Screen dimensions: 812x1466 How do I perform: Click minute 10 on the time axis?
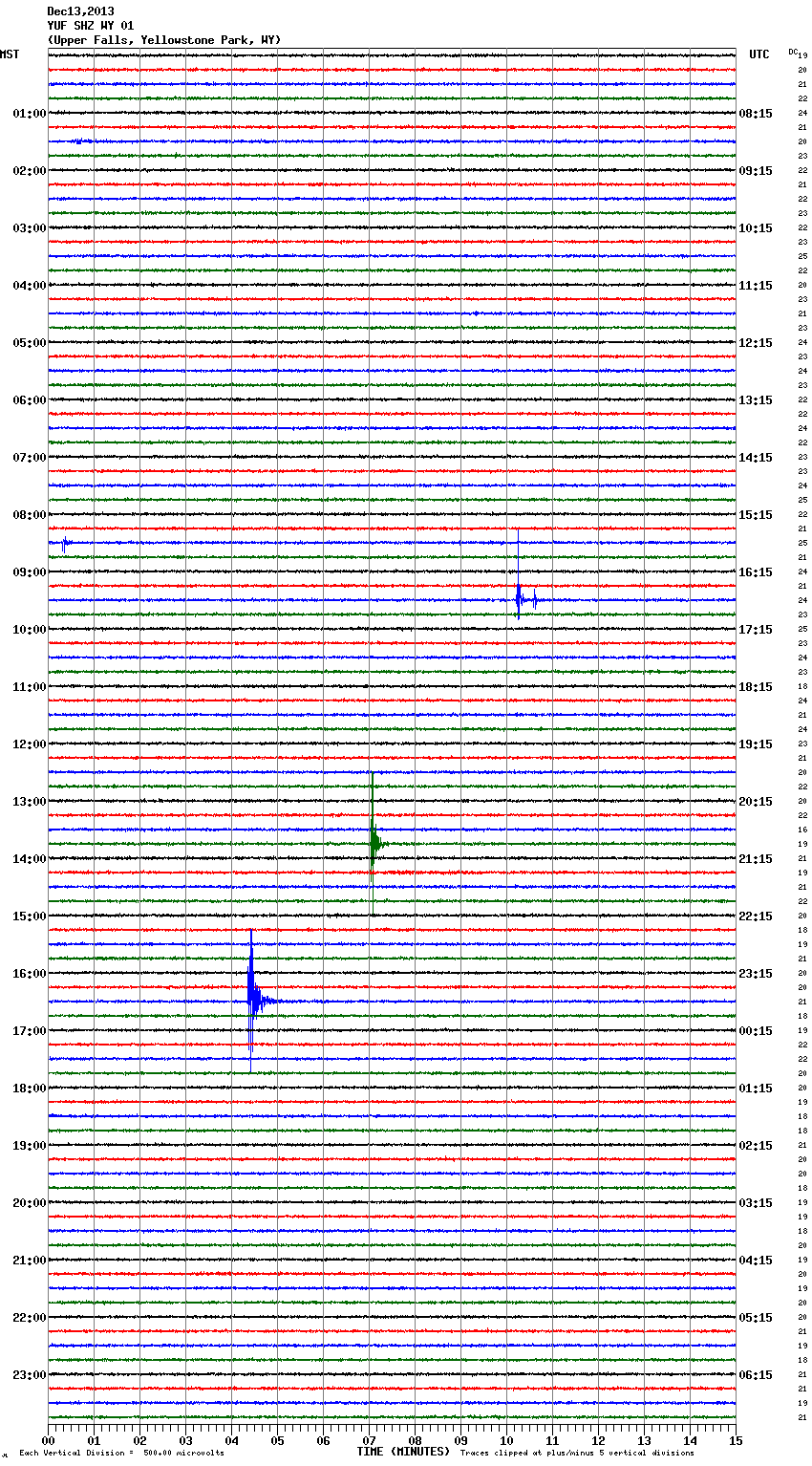pyautogui.click(x=506, y=1440)
